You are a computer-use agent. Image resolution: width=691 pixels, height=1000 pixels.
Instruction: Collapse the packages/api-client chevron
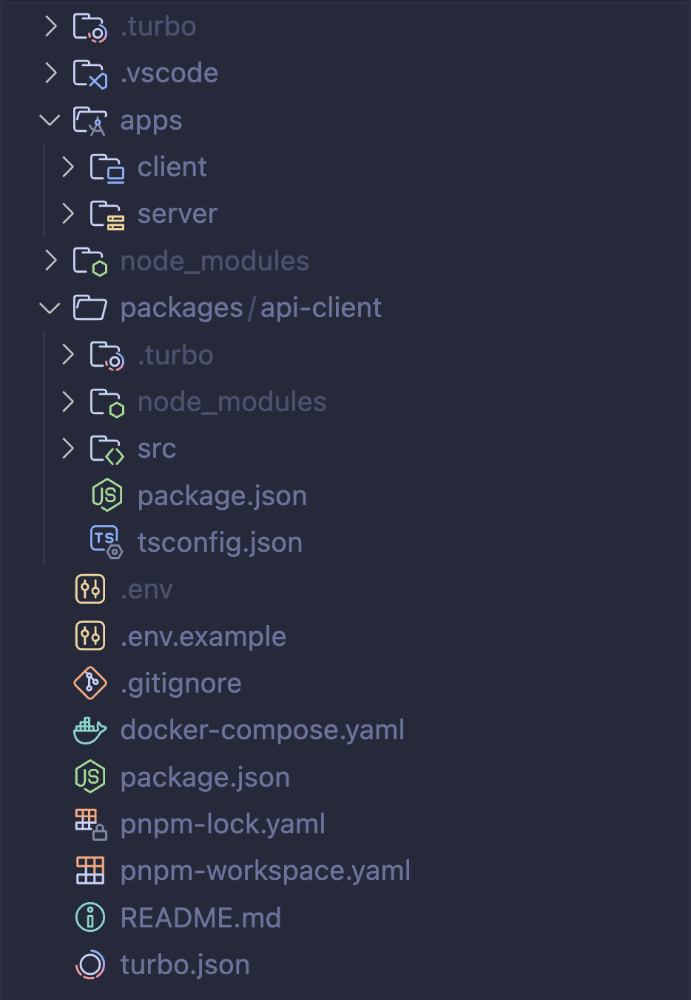49,308
